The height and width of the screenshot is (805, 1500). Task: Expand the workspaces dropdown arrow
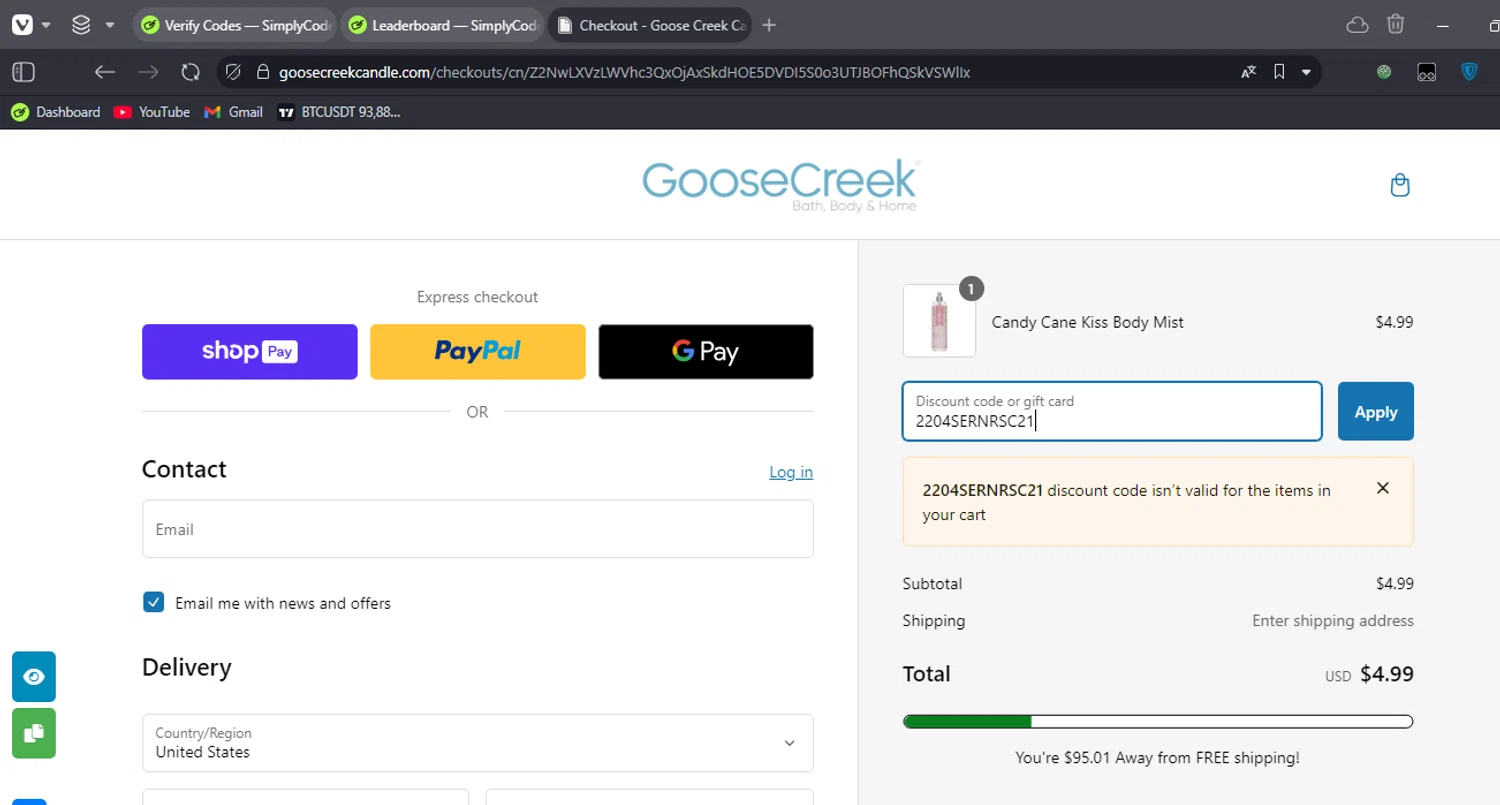(110, 25)
